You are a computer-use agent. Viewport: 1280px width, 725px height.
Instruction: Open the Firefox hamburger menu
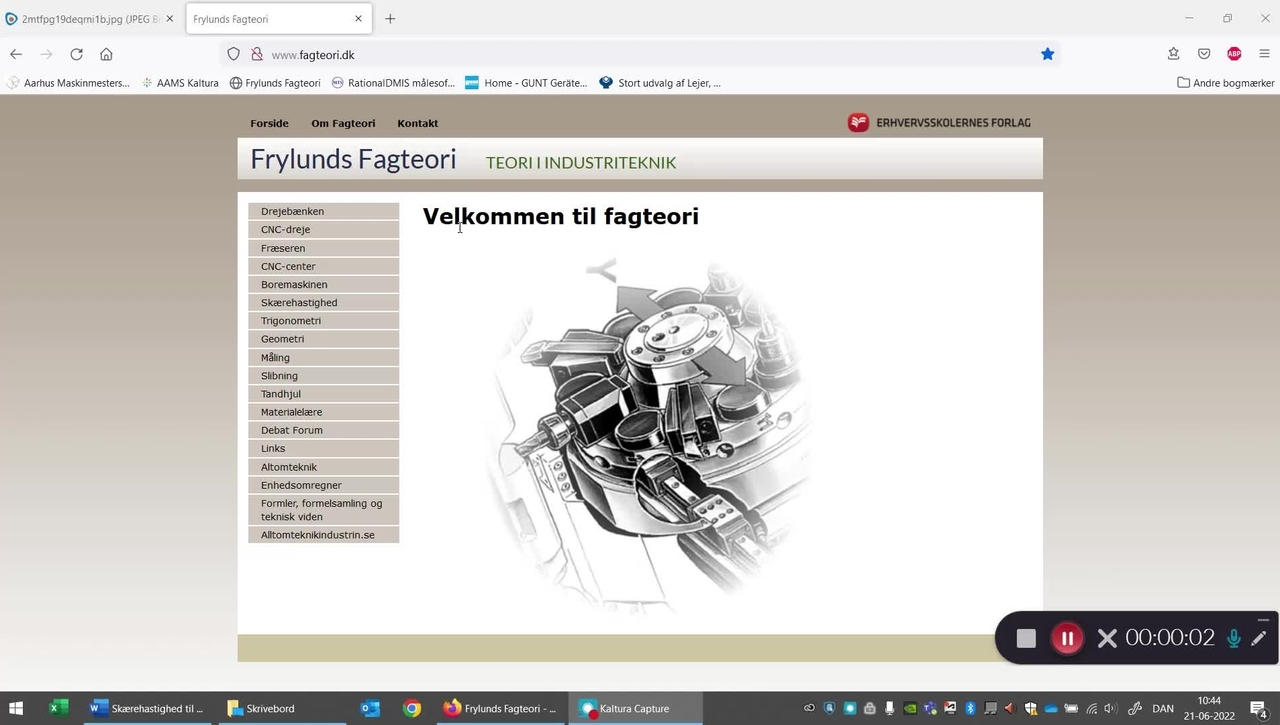click(1264, 54)
